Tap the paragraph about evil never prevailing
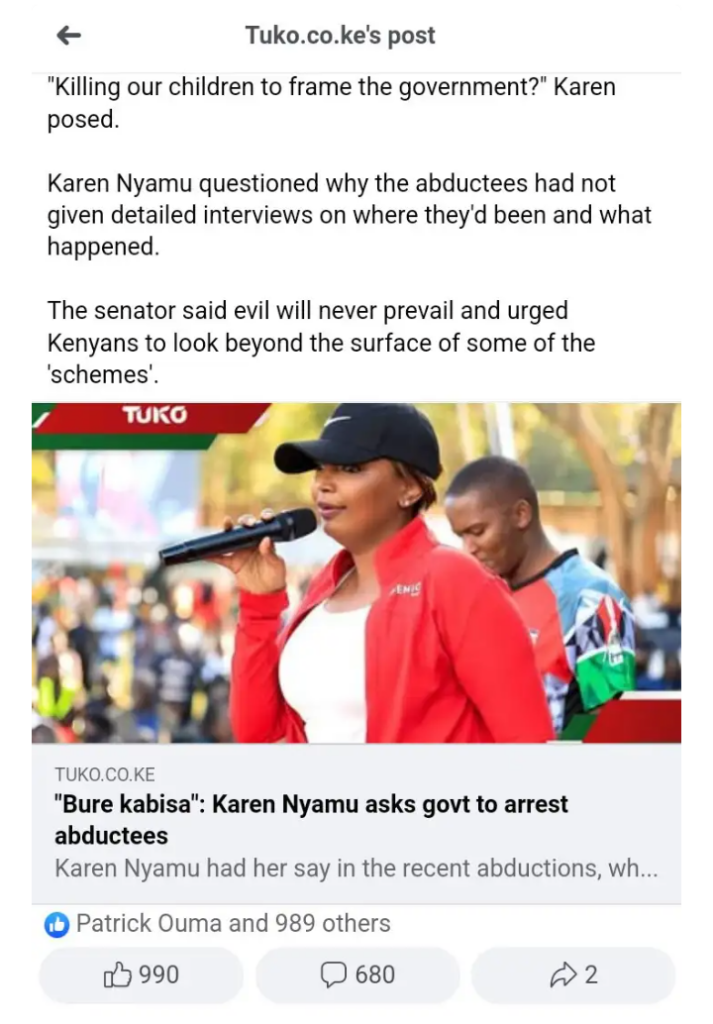Screen dimensions: 713x1024 coord(321,342)
